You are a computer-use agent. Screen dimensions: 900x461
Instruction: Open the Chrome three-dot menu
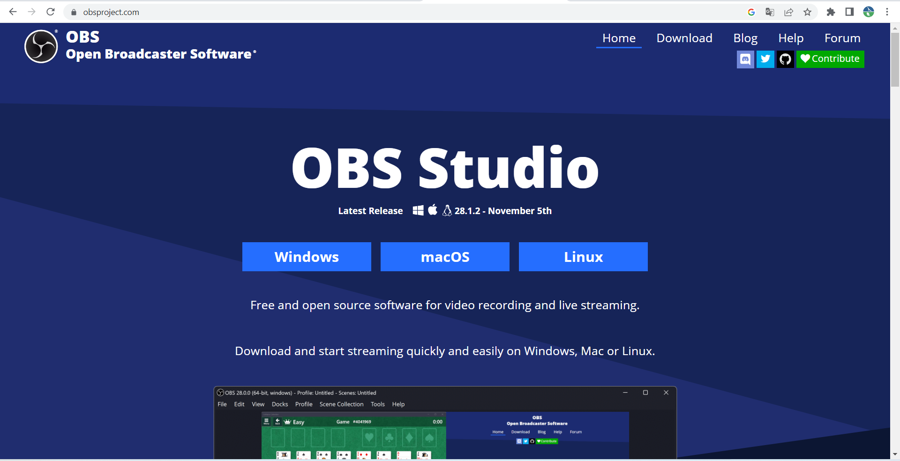tap(887, 12)
